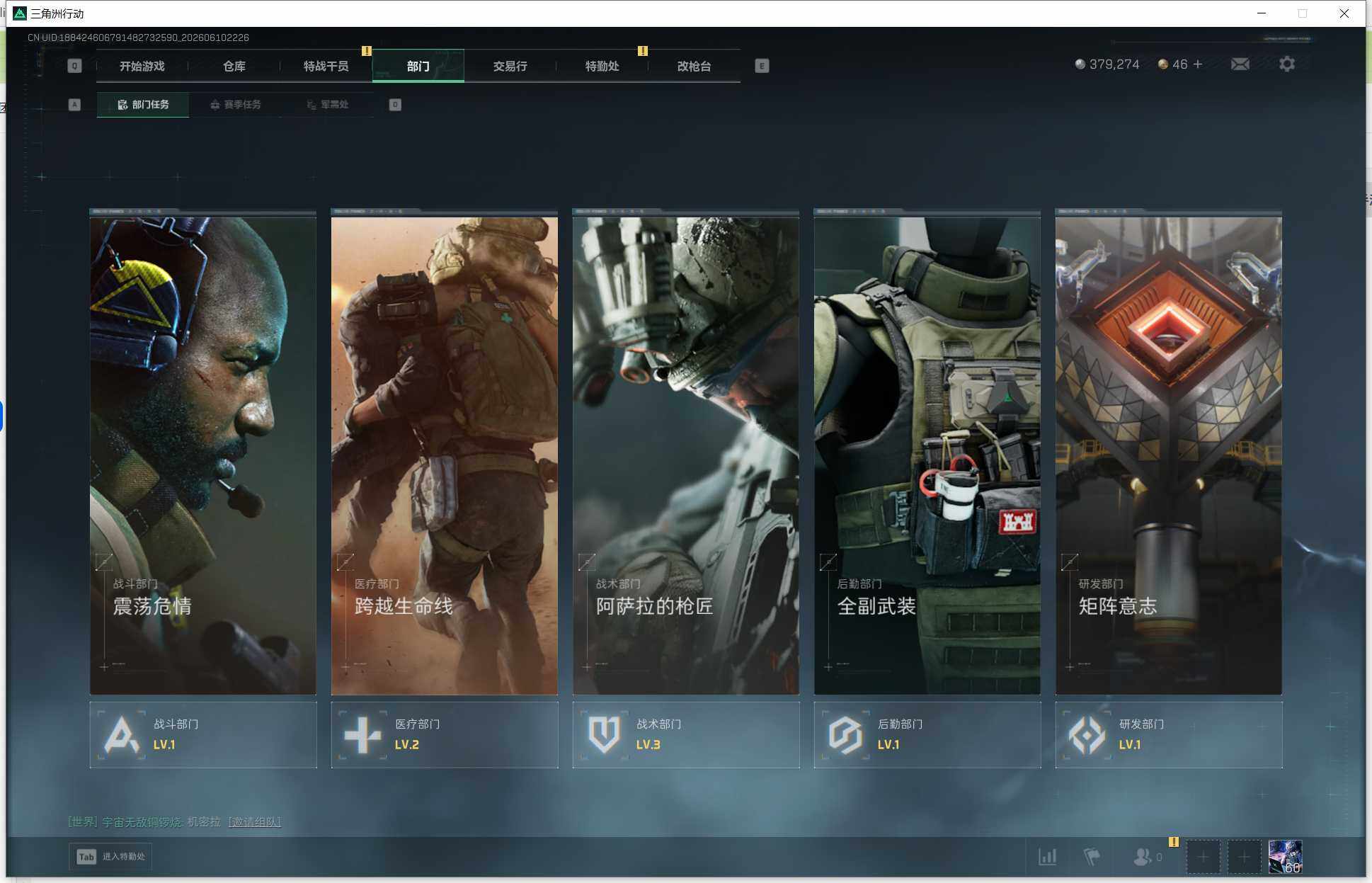Open the settings gear icon
The image size is (1372, 883).
pos(1287,64)
